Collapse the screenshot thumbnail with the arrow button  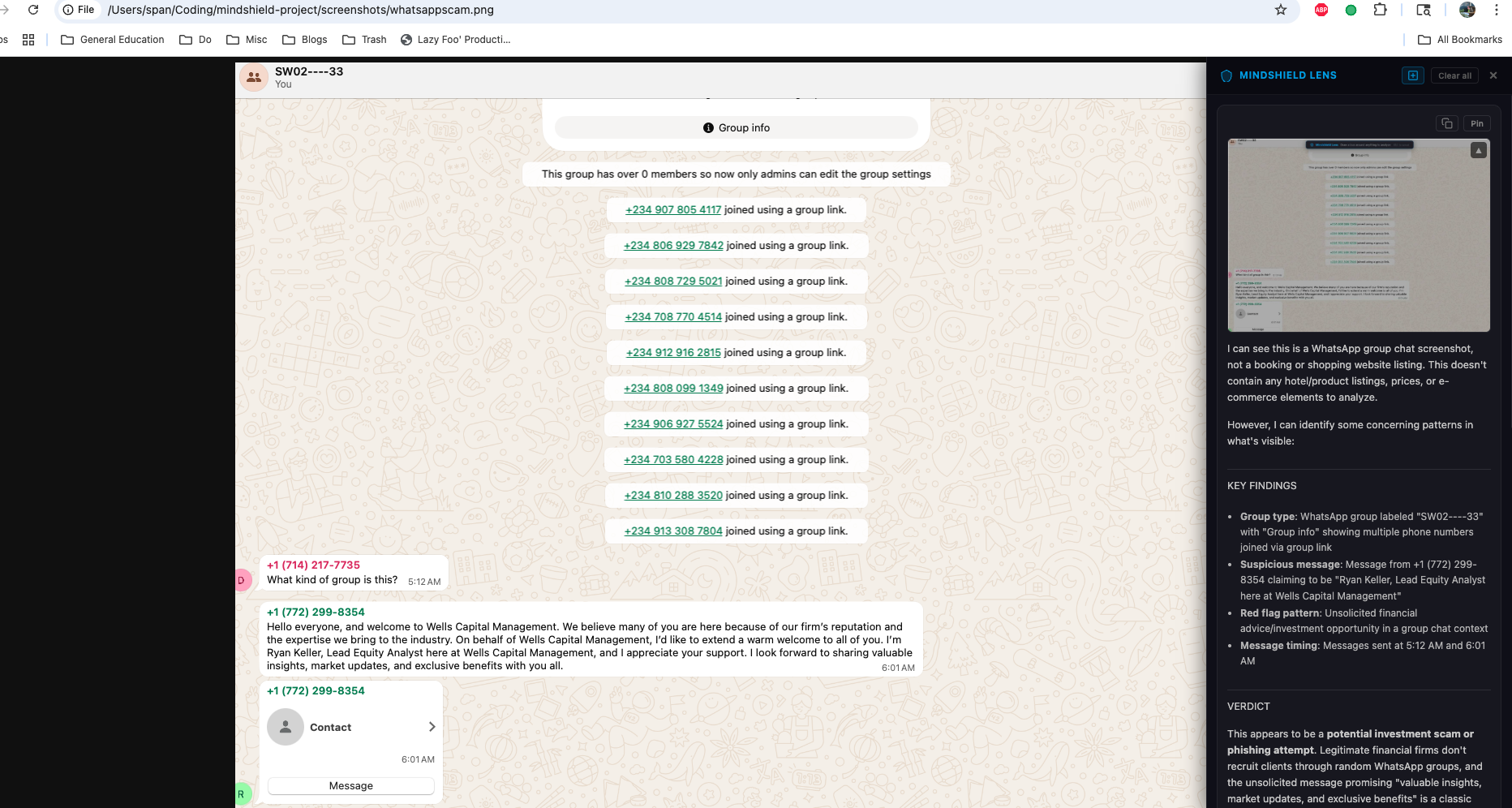pyautogui.click(x=1480, y=150)
